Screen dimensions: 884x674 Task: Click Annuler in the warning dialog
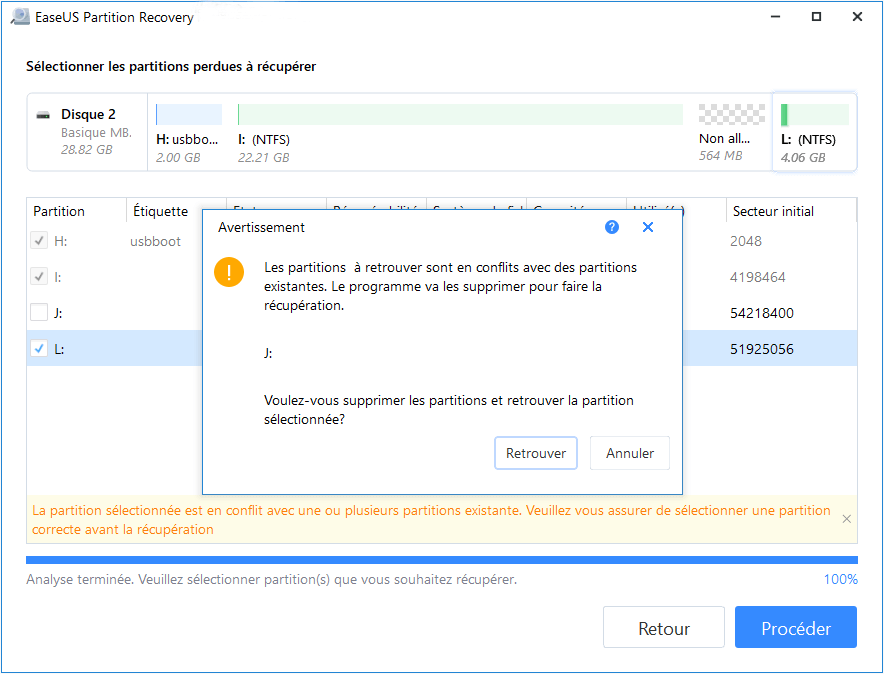(630, 453)
